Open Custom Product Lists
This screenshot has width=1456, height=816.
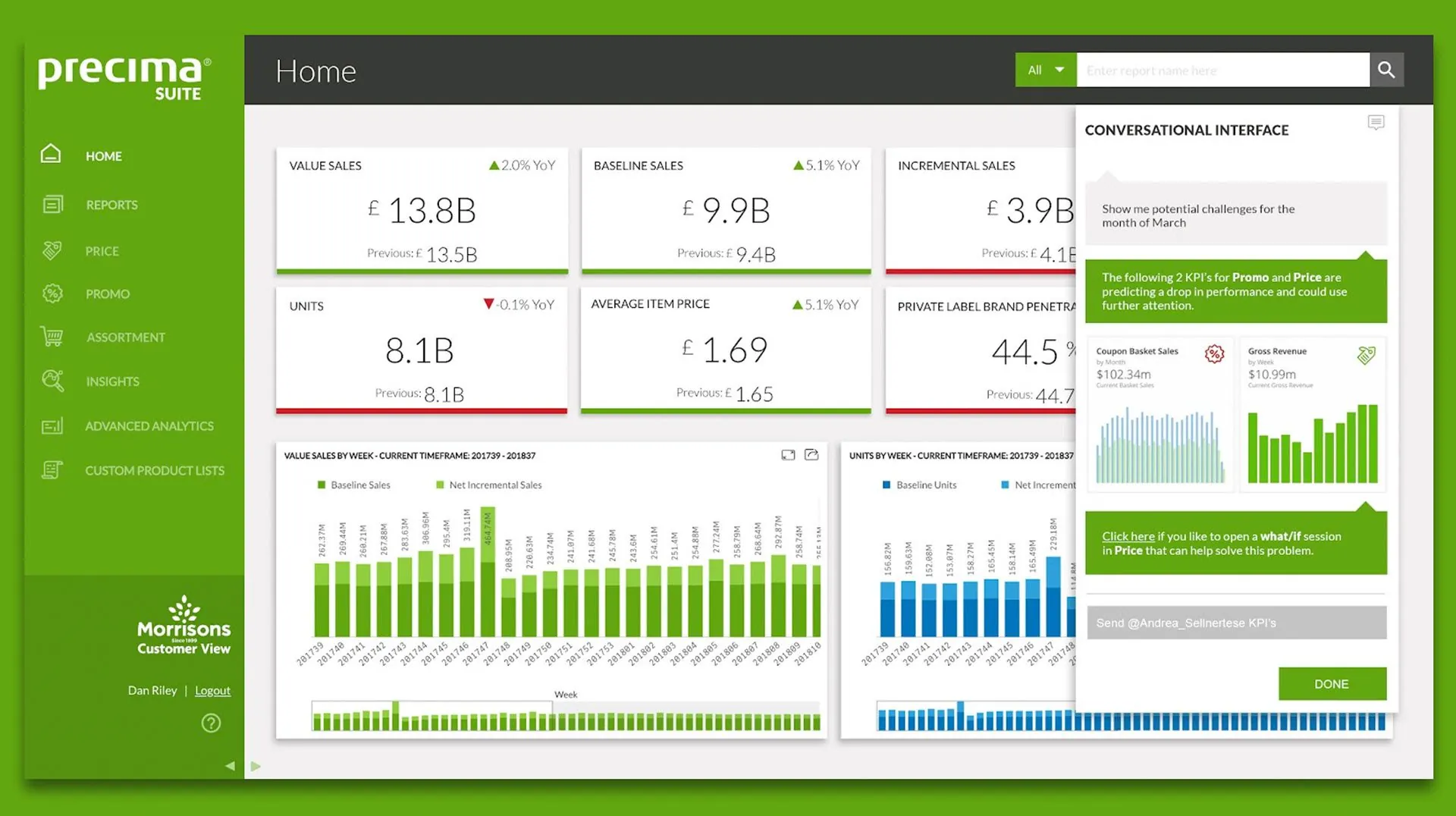(155, 471)
